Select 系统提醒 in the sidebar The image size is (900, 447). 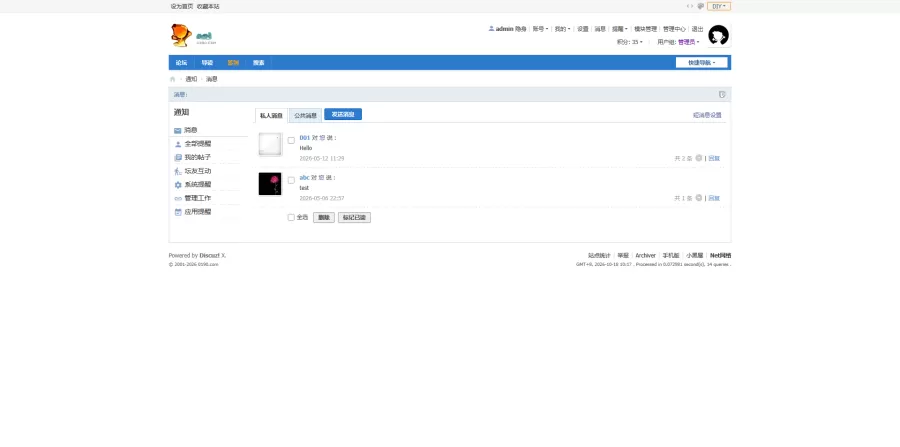(197, 185)
